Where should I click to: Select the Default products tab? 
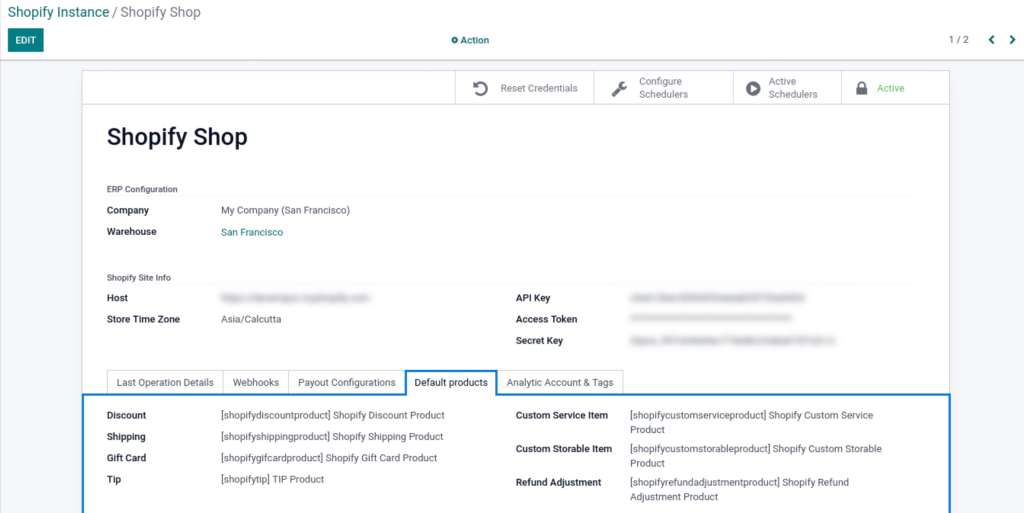(451, 382)
